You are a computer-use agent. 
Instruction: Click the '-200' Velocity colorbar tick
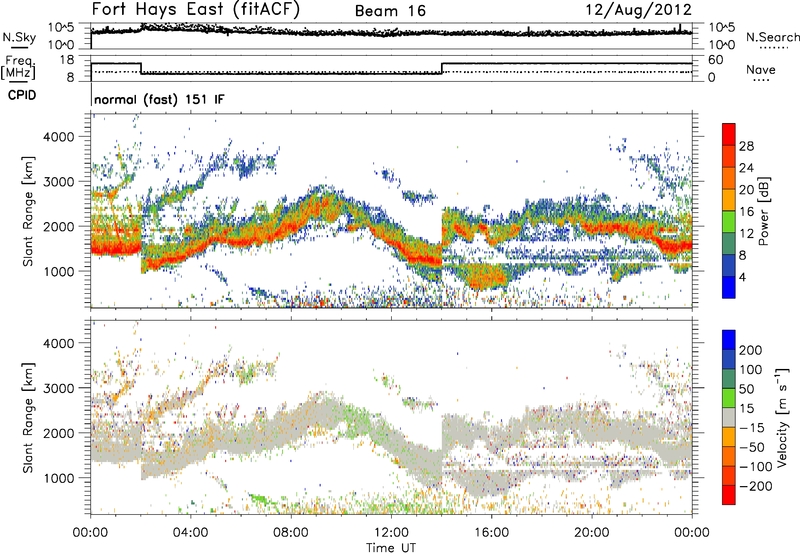[x=755, y=486]
